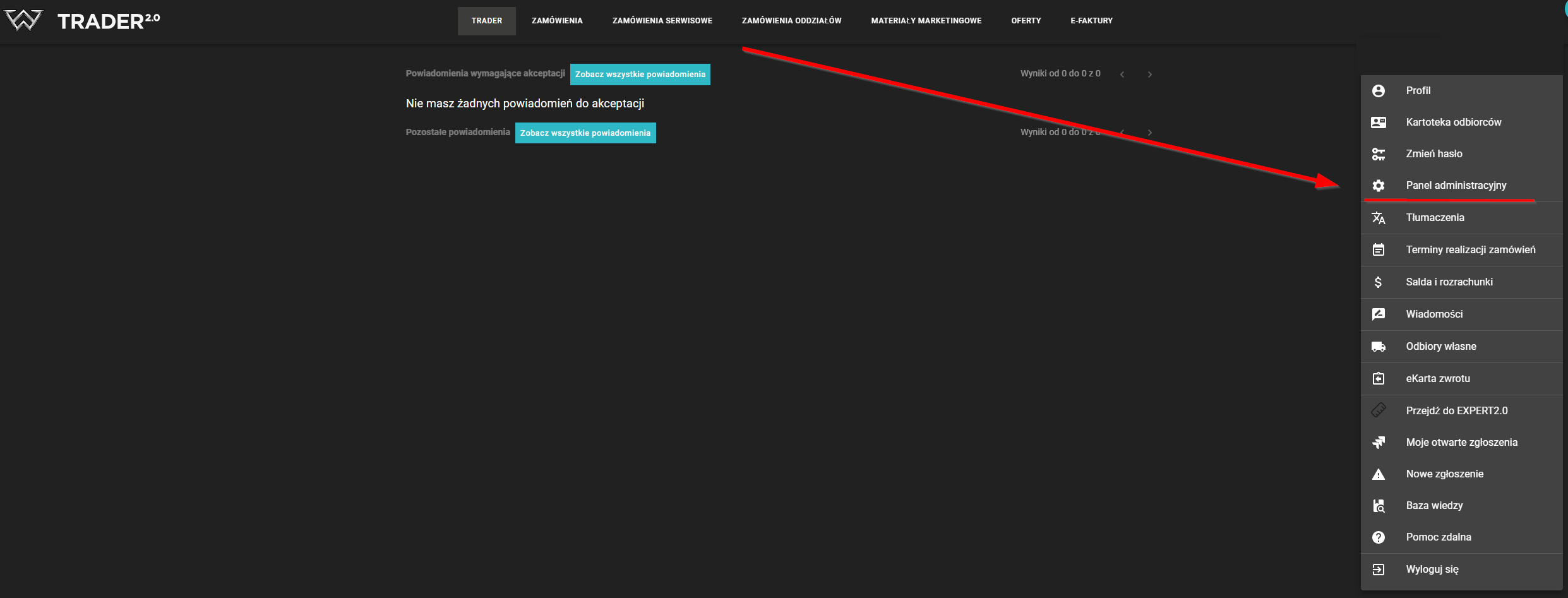Click the Profil user icon
This screenshot has width=1568, height=598.
click(1379, 91)
